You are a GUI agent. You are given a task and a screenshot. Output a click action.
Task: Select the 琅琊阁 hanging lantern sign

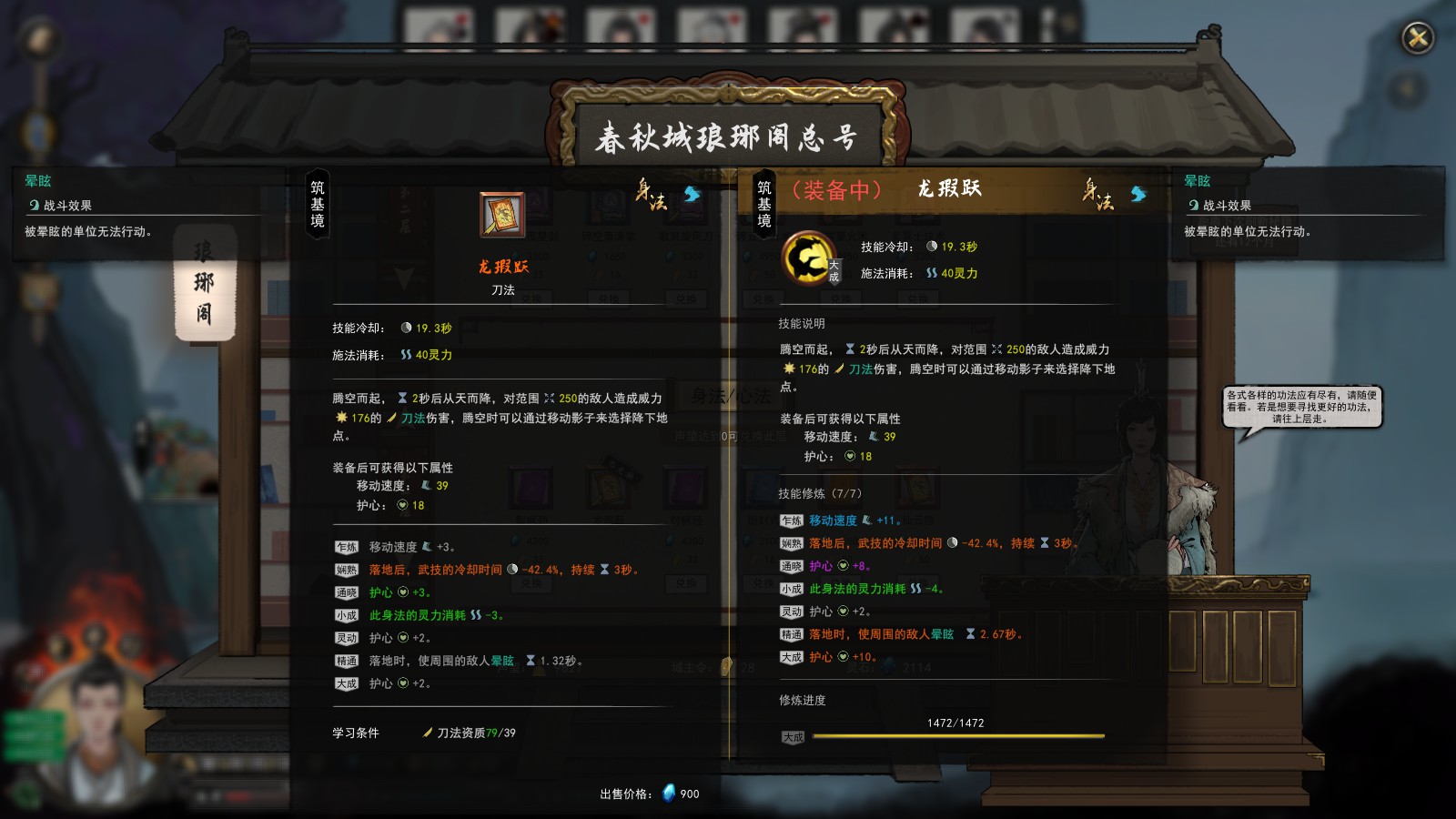[x=205, y=282]
